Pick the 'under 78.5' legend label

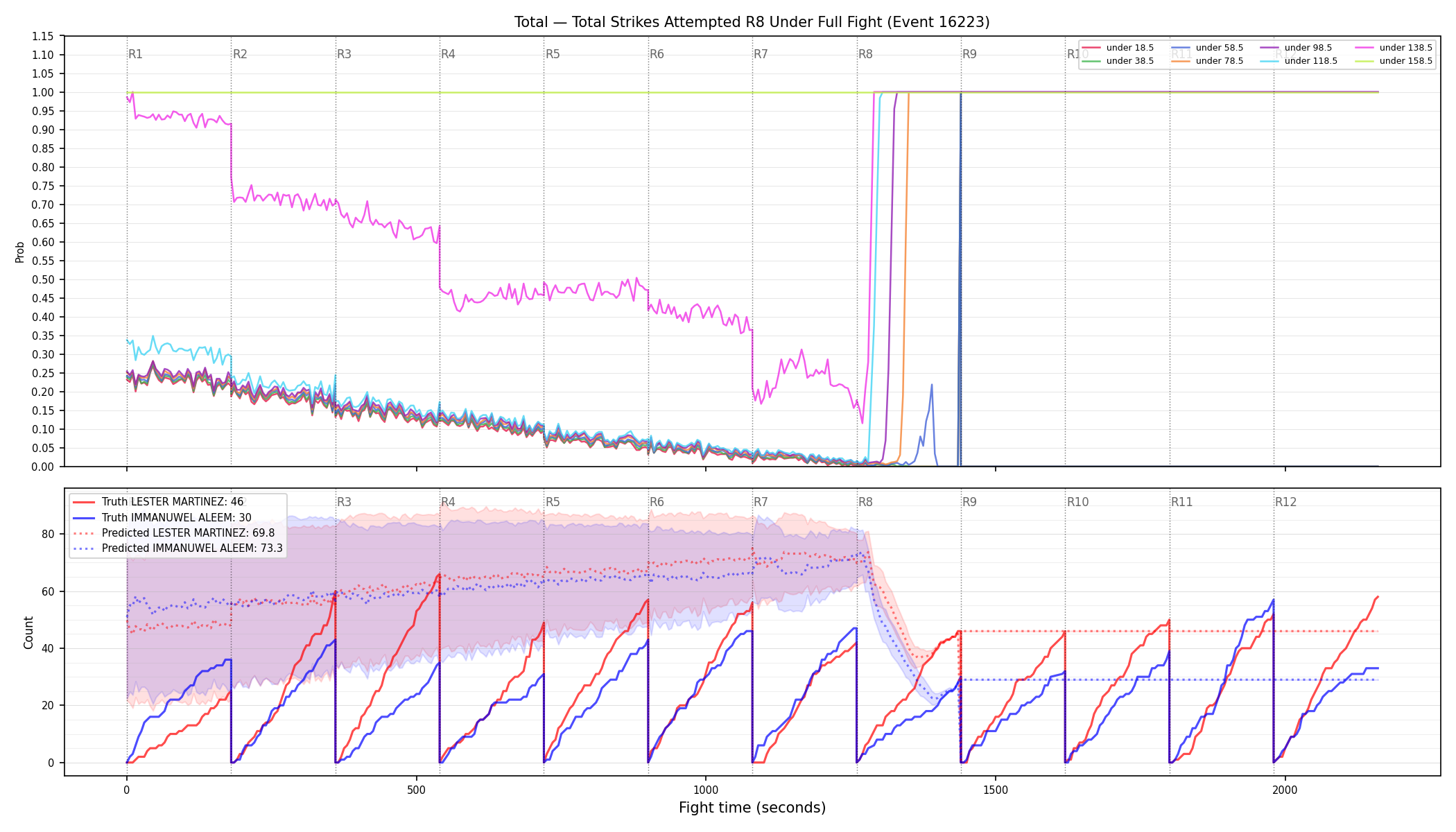point(1220,61)
